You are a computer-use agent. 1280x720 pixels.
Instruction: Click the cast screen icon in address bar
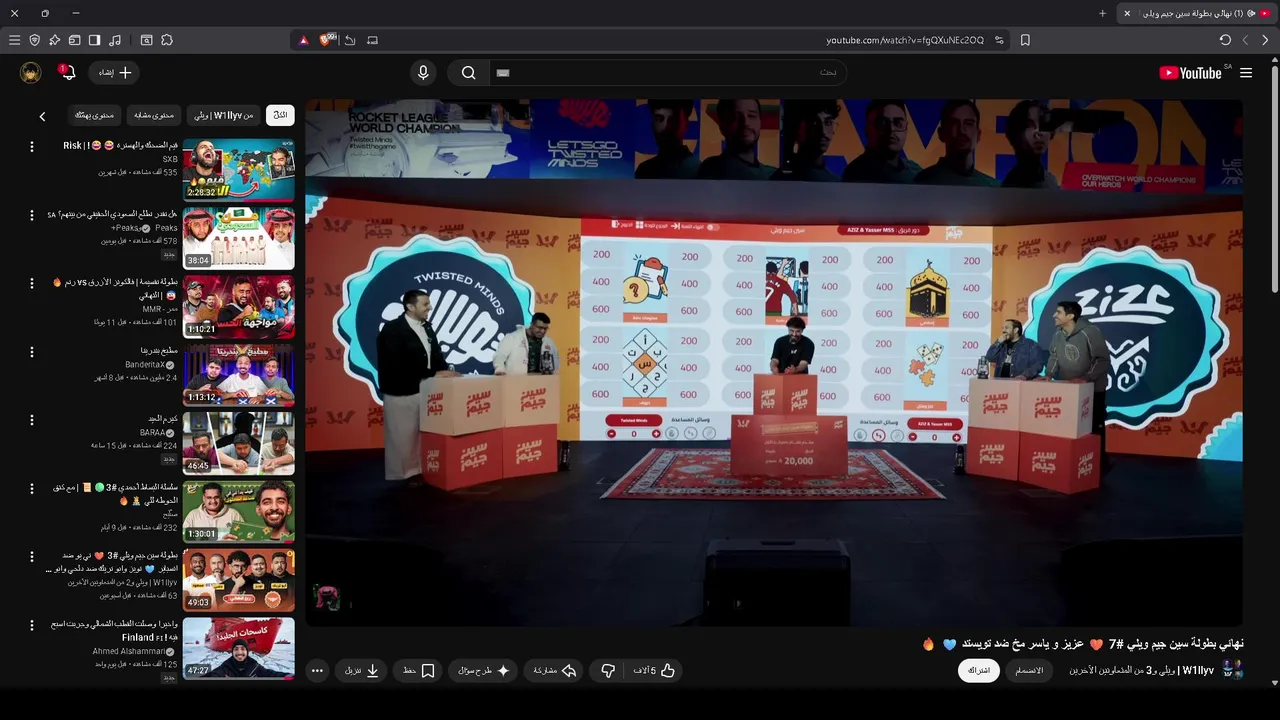point(373,40)
